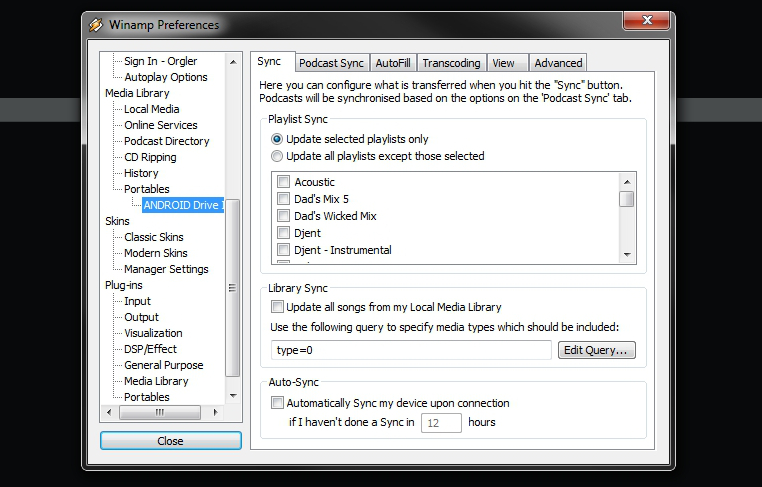Select the ANDROID Drive tree item
Image resolution: width=762 pixels, height=487 pixels.
pyautogui.click(x=183, y=205)
